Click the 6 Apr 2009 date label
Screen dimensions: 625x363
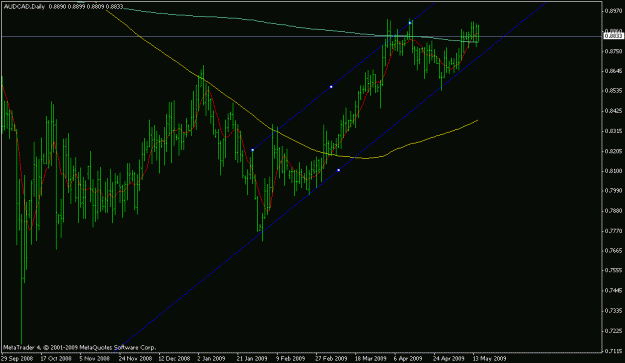click(408, 358)
